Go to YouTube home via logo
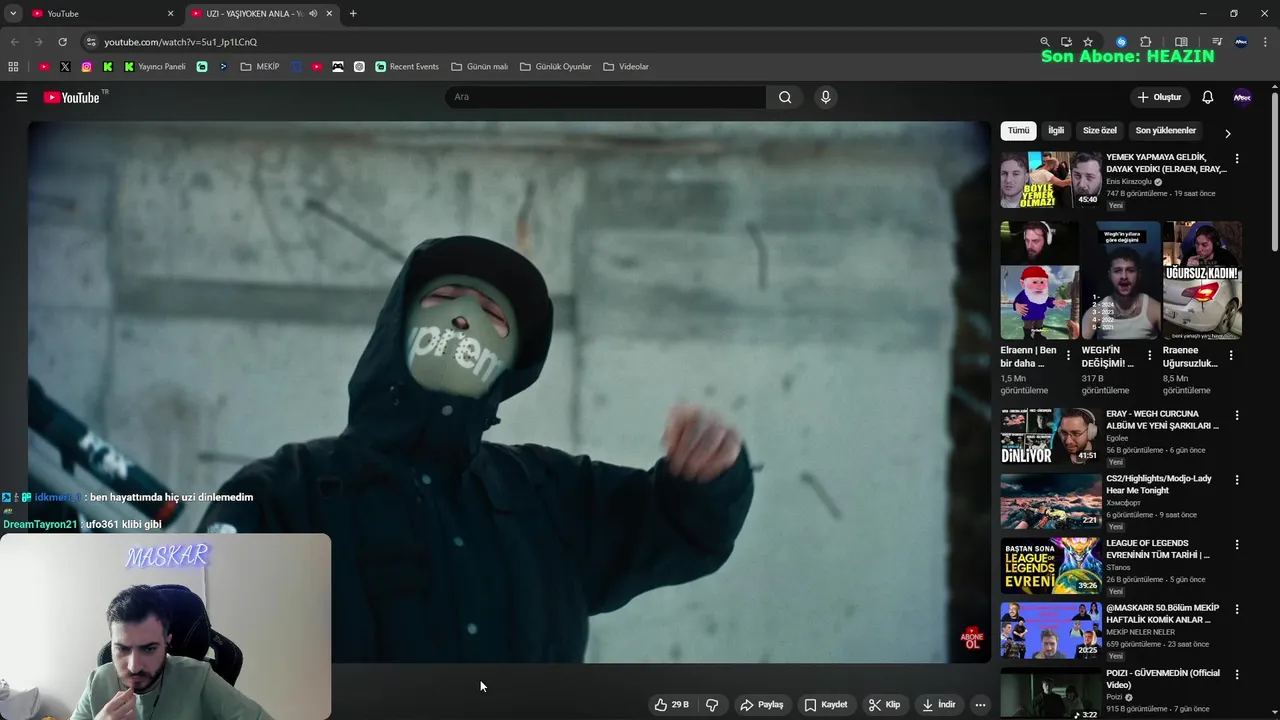 pyautogui.click(x=72, y=97)
